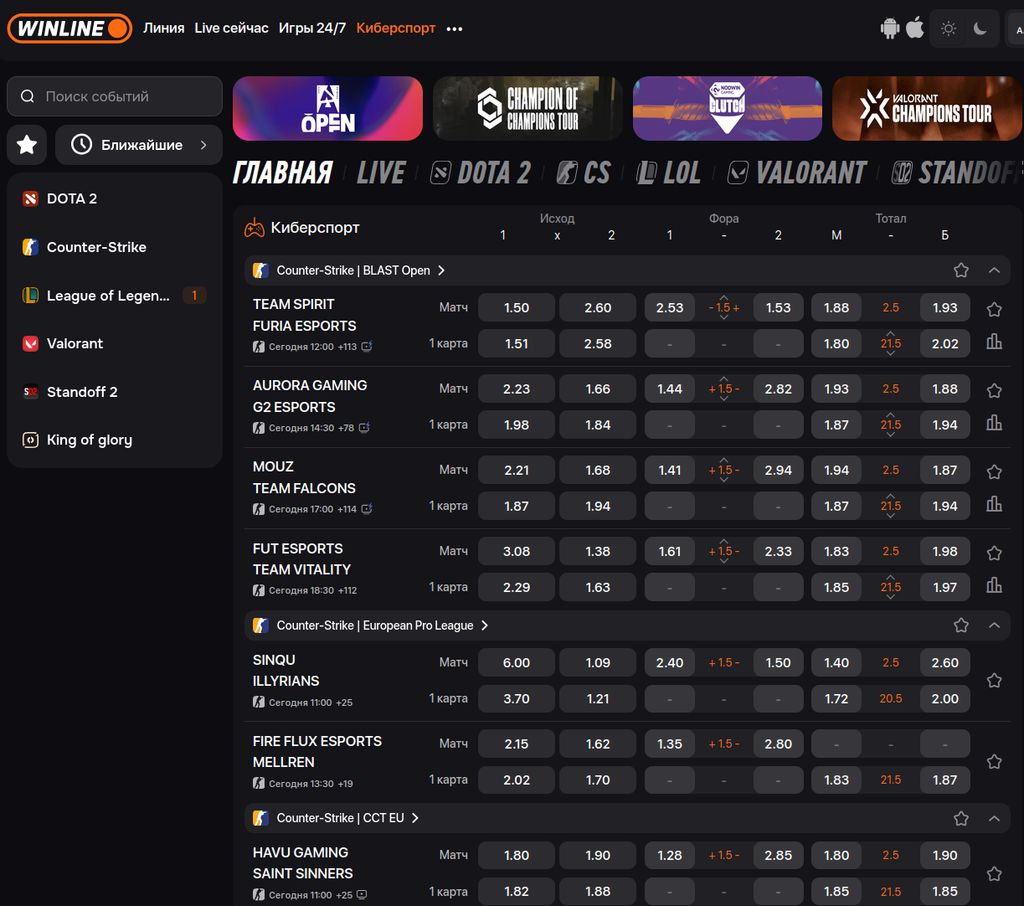Open +113 more markets for Team Spirit
This screenshot has height=906, width=1024.
point(347,347)
